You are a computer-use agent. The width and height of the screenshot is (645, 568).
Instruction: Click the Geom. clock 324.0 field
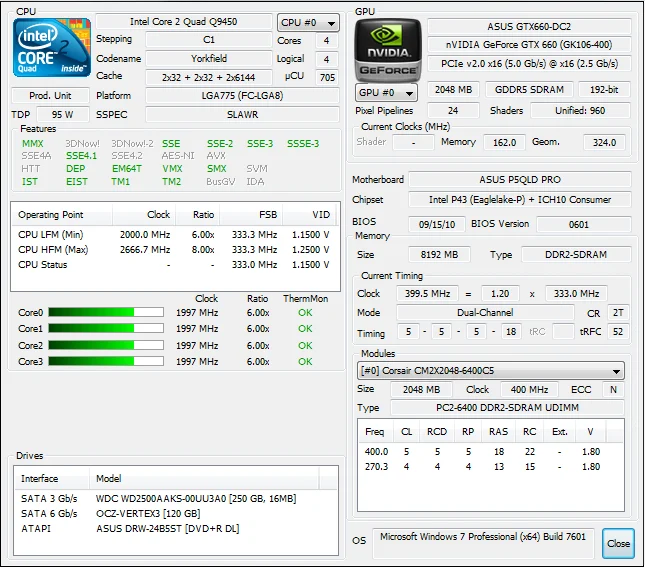click(x=604, y=142)
